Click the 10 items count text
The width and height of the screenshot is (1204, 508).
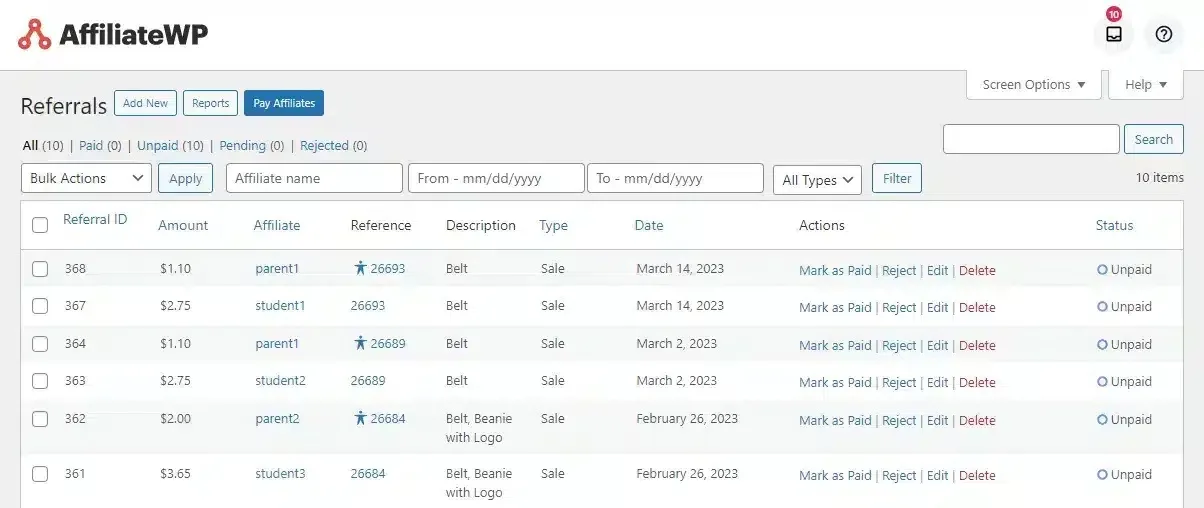[x=1160, y=177]
